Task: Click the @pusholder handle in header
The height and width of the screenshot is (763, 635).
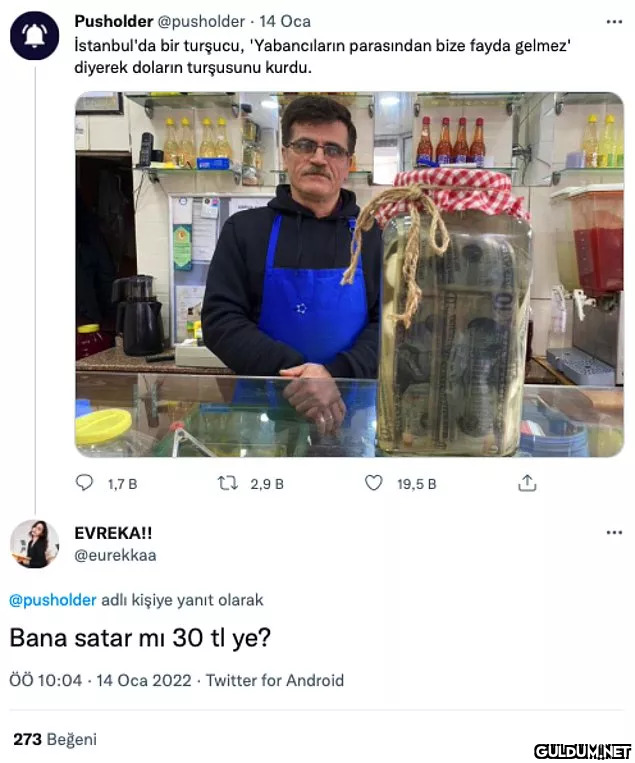Action: [201, 21]
